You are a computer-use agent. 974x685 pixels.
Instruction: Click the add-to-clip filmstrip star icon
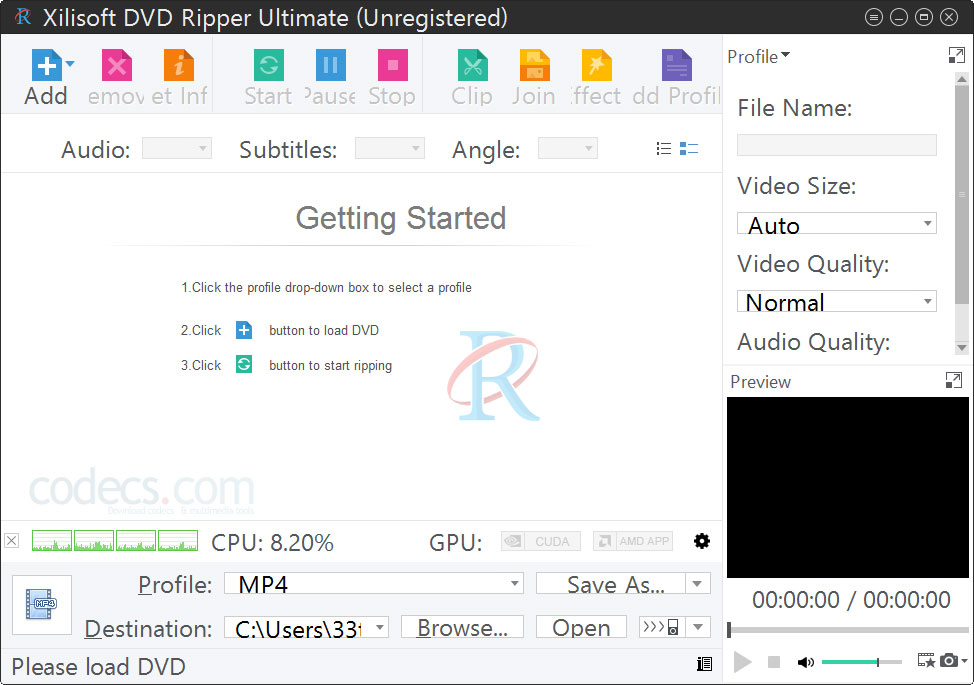pyautogui.click(x=926, y=660)
